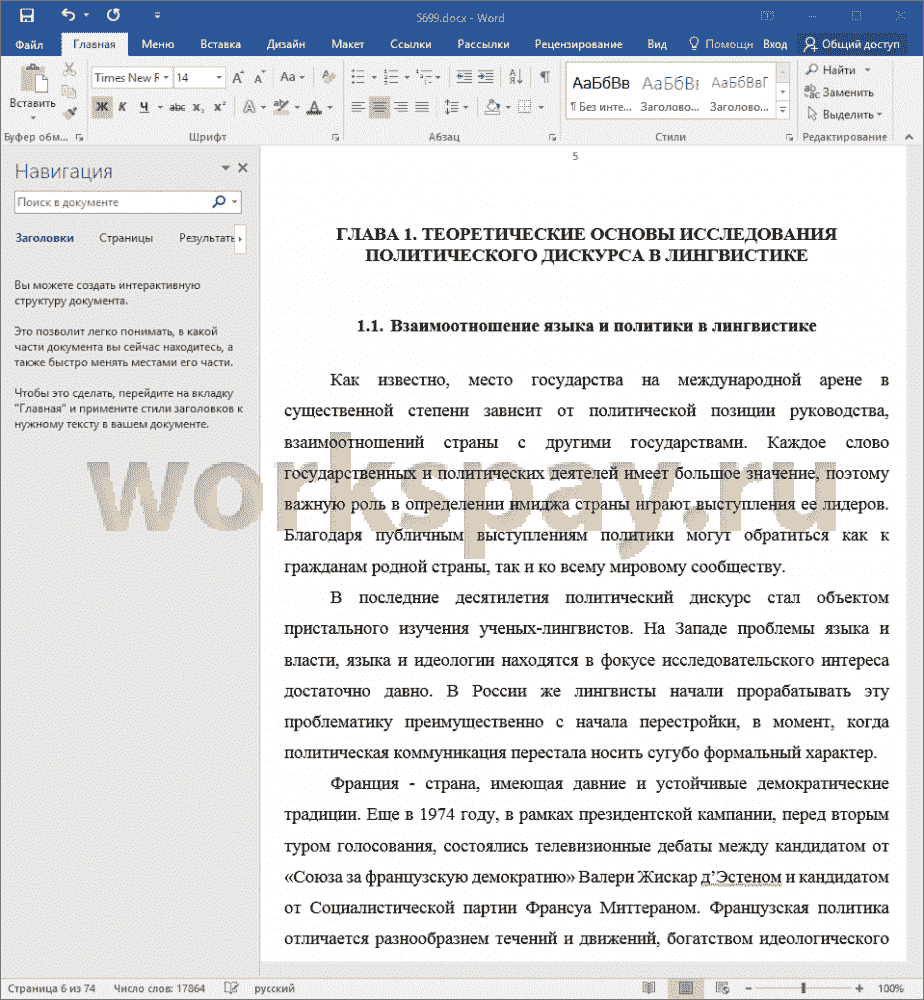Switch to the Ссылки tab
924x1000 pixels.
point(411,44)
